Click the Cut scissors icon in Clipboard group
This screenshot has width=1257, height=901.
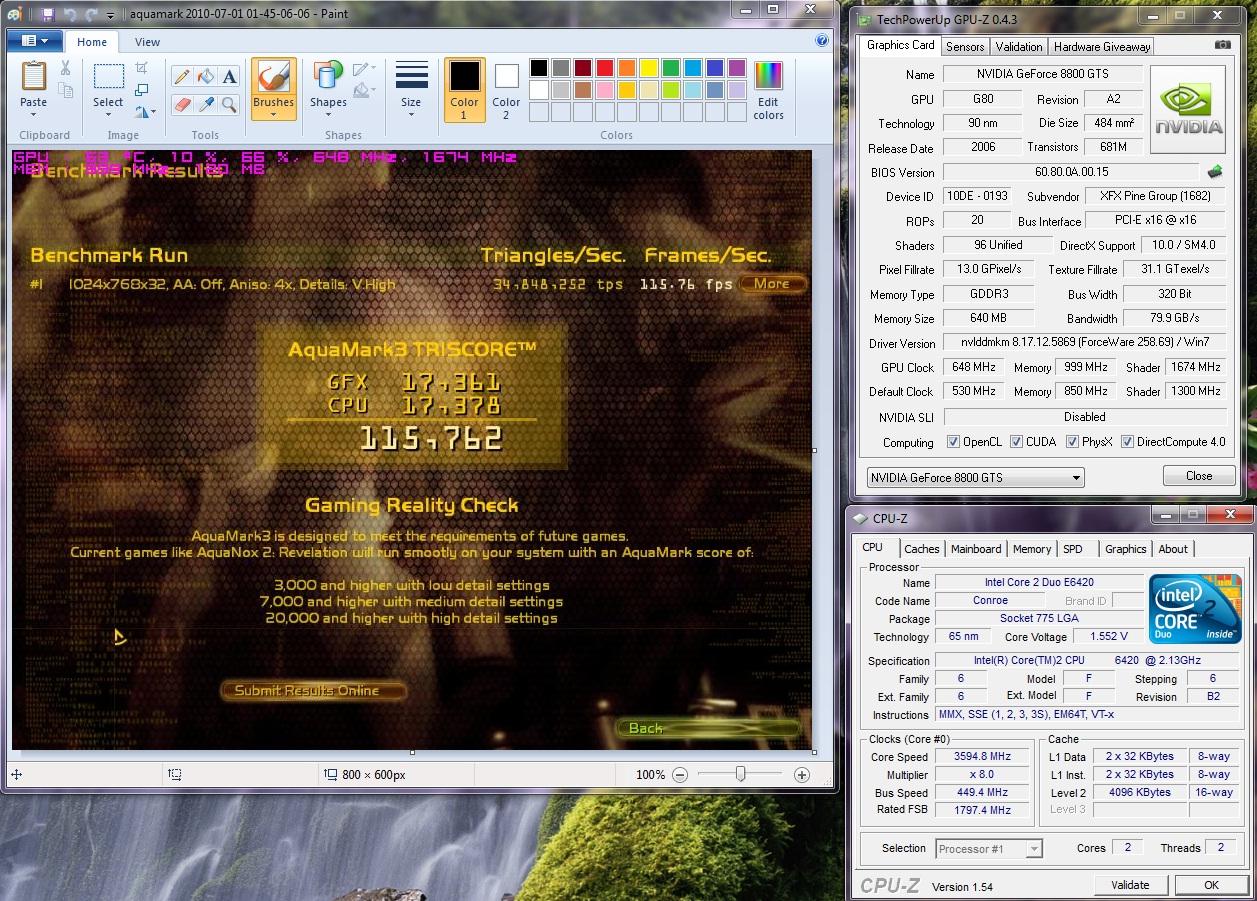coord(65,68)
